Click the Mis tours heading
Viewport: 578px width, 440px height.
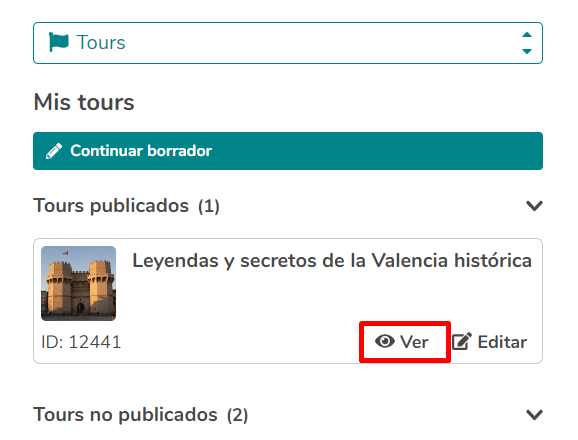click(x=84, y=102)
